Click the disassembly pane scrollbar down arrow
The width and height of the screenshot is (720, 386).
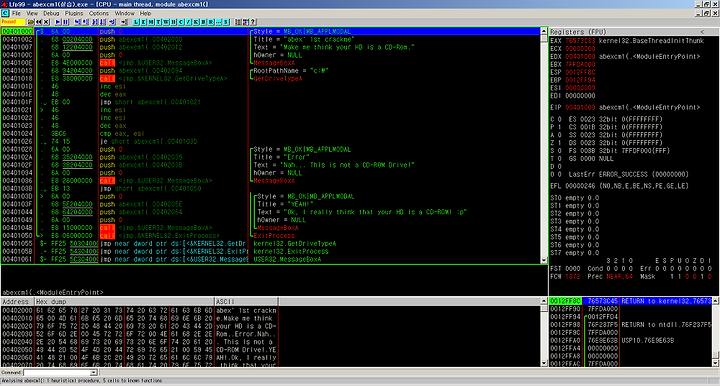[544, 260]
